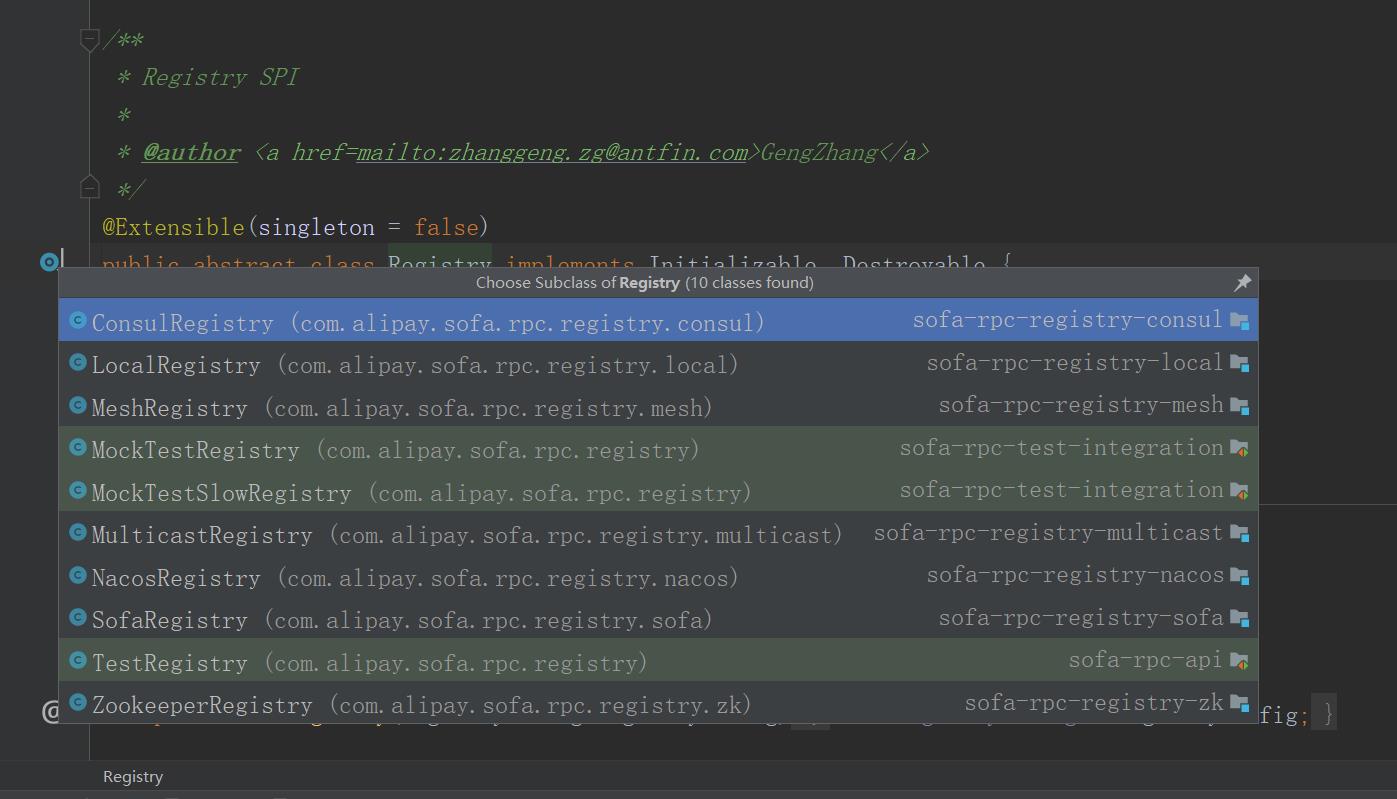Click the class icon beside ConsulRegistry
Image resolution: width=1397 pixels, height=799 pixels.
(x=78, y=321)
